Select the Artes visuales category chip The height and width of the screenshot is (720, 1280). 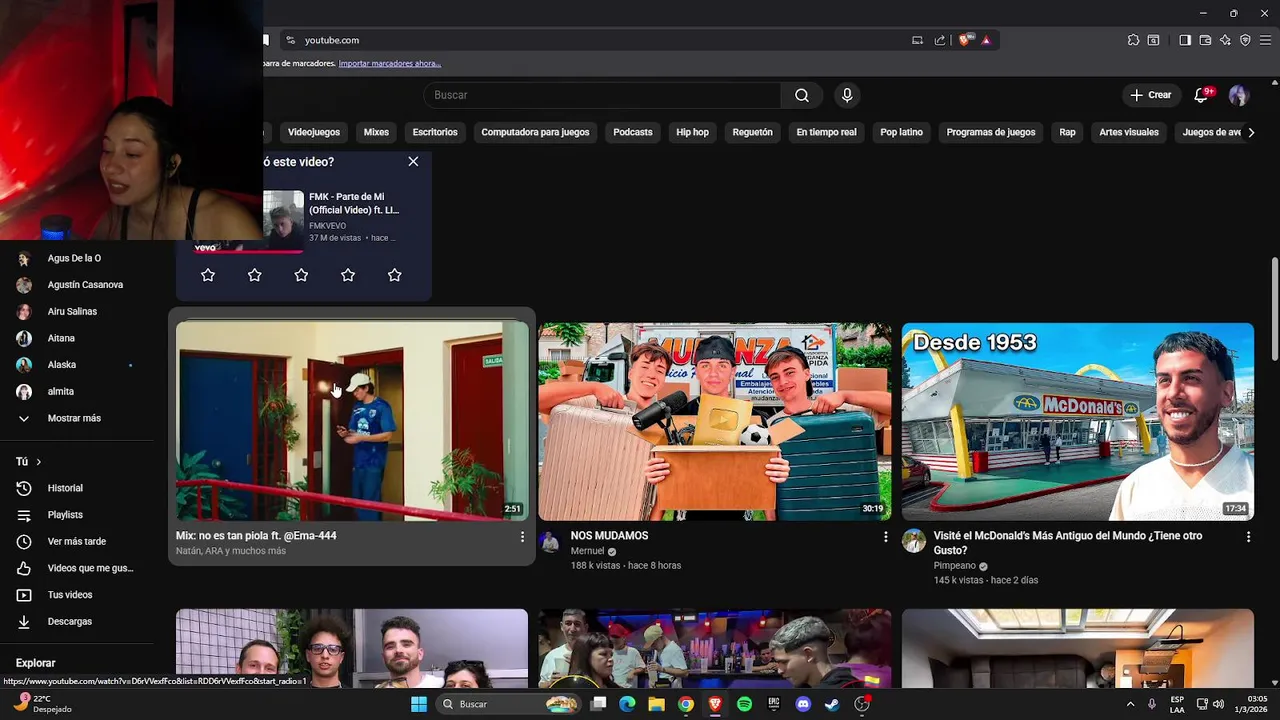[x=1129, y=132]
